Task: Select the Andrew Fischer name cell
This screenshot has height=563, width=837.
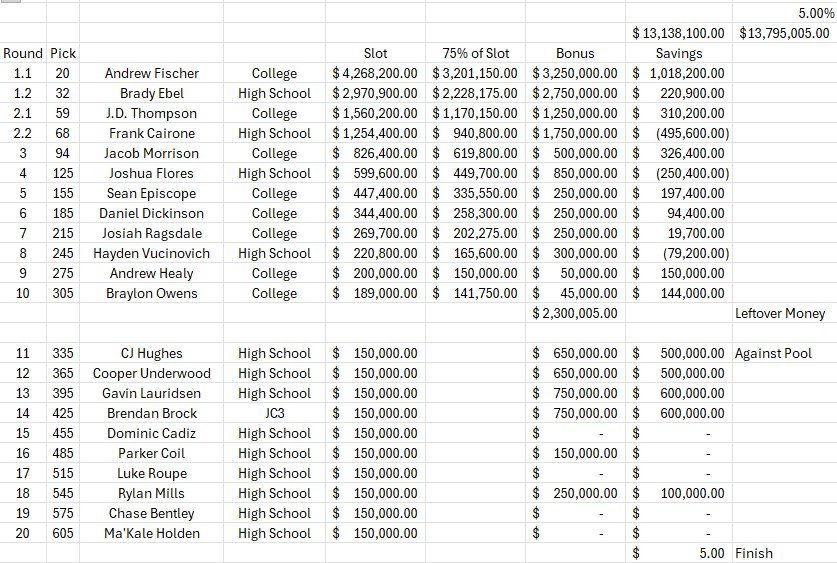Action: click(x=151, y=73)
